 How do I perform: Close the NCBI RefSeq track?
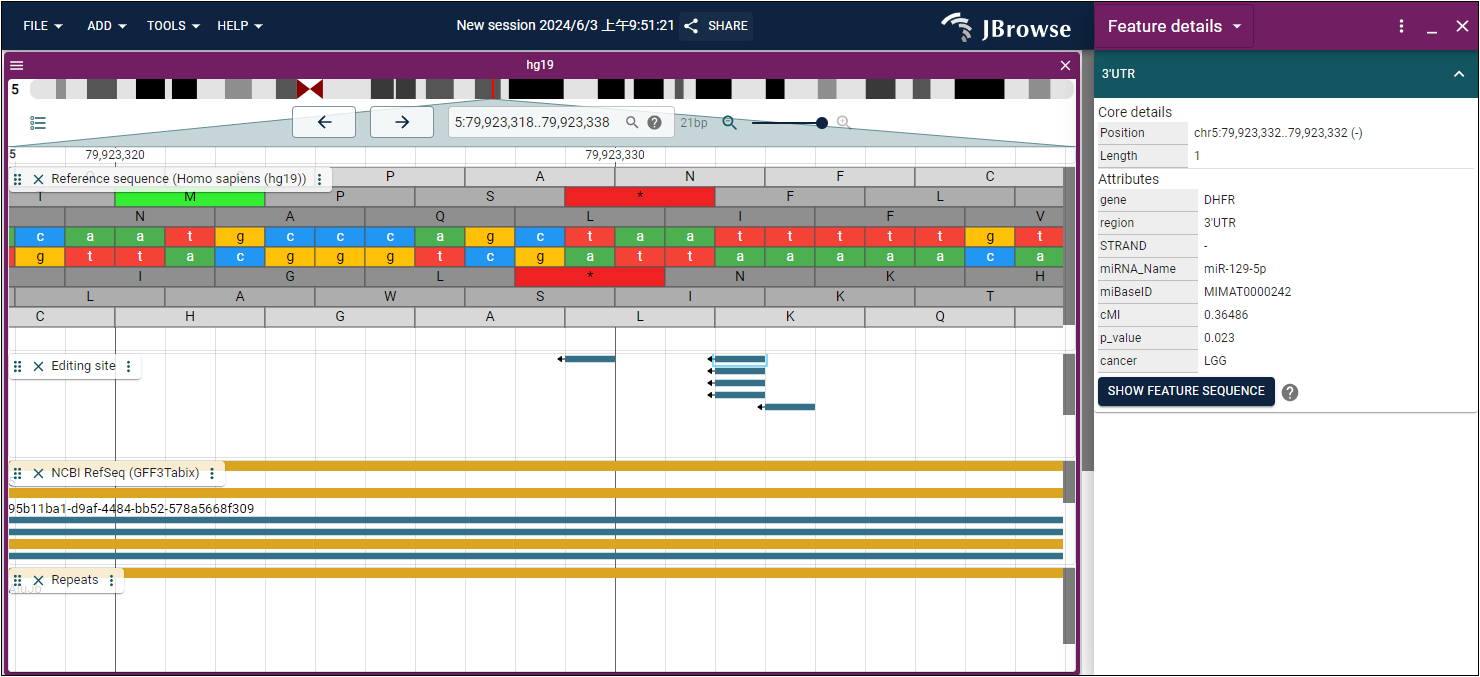(x=38, y=474)
